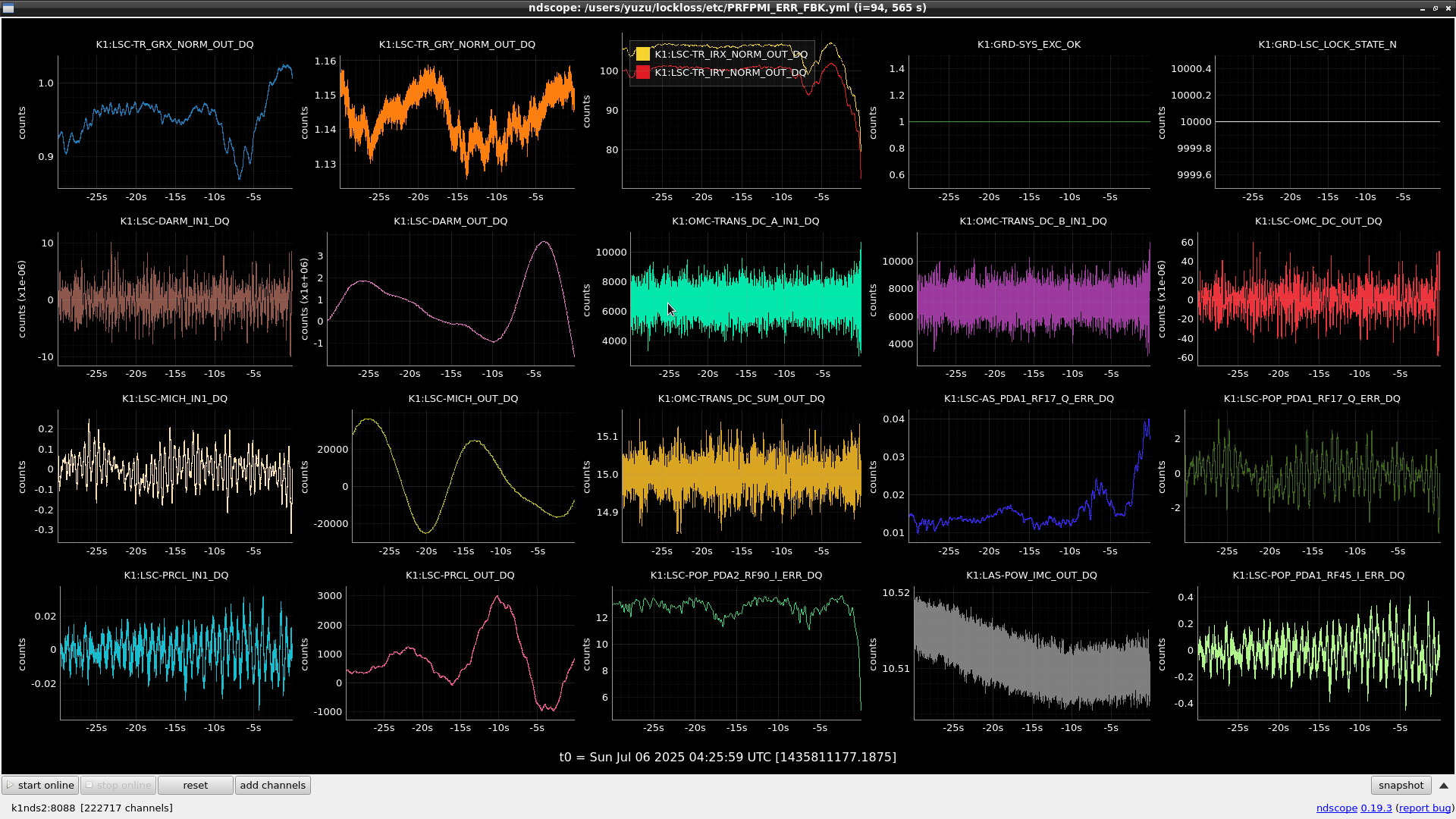Click the t0 timestamp label
The image size is (1456, 819).
[x=728, y=757]
